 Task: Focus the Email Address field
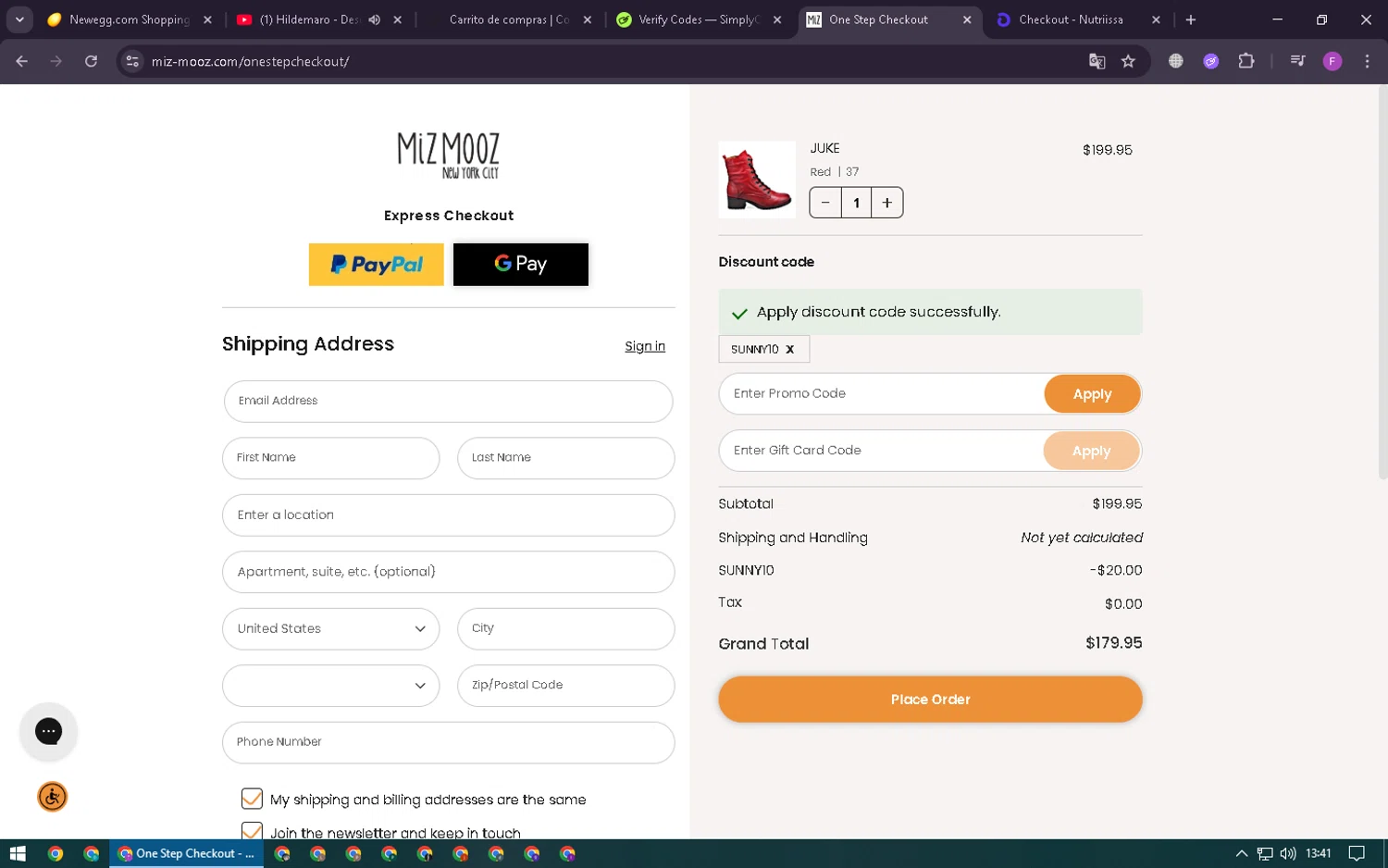point(448,402)
